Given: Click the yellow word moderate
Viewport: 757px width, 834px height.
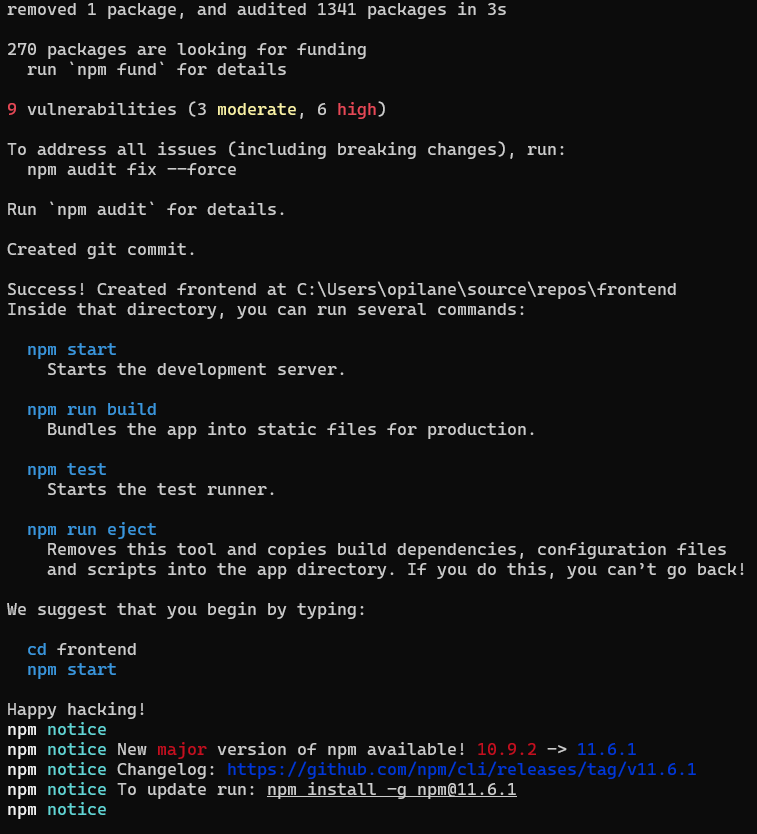Looking at the screenshot, I should [257, 110].
